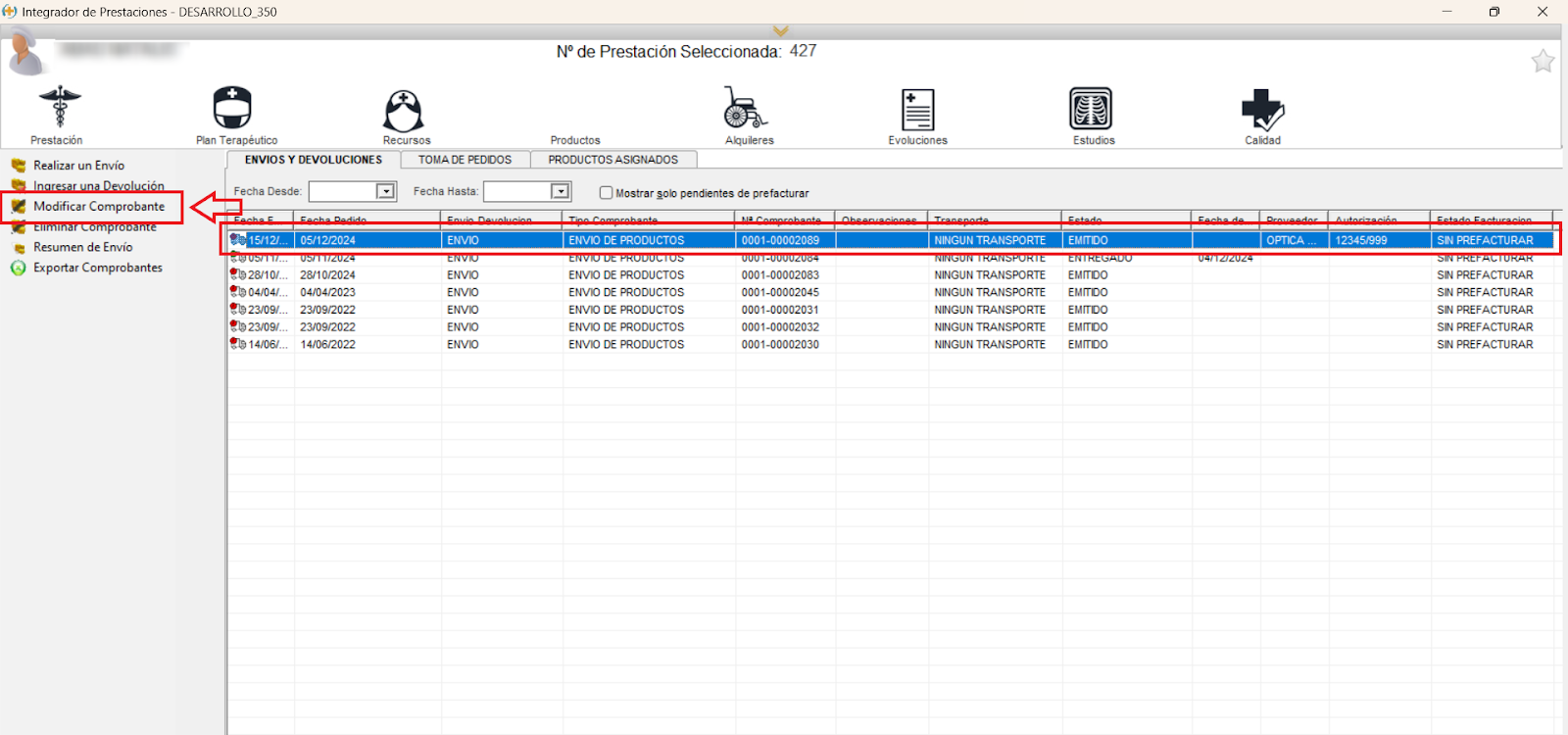Screen dimensions: 1568x735
Task: Click row icon for comprobante 0001-00002031
Action: (238, 310)
